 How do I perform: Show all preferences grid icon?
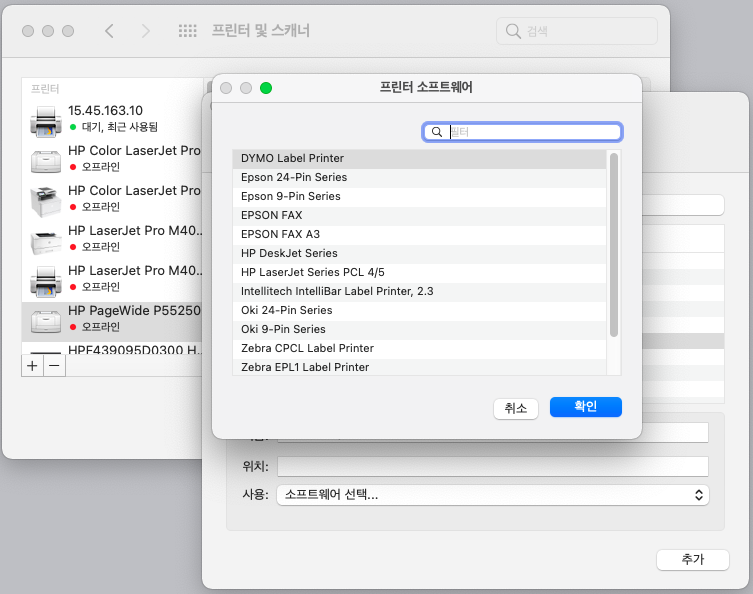pos(188,31)
